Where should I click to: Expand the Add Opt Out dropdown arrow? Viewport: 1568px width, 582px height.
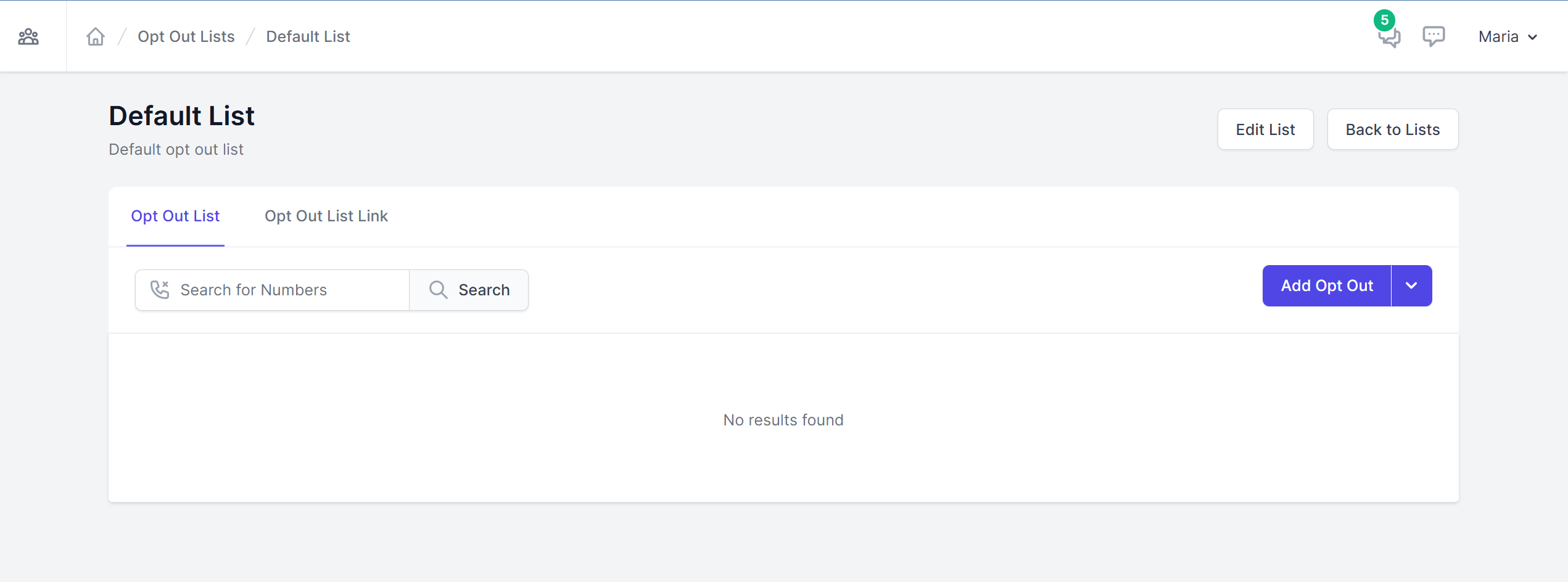tap(1411, 285)
